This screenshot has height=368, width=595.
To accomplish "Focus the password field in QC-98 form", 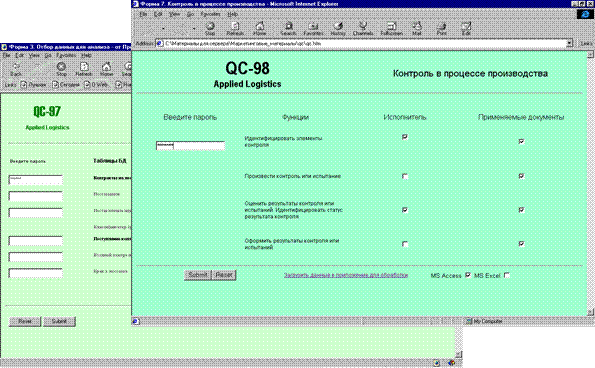I will [190, 146].
